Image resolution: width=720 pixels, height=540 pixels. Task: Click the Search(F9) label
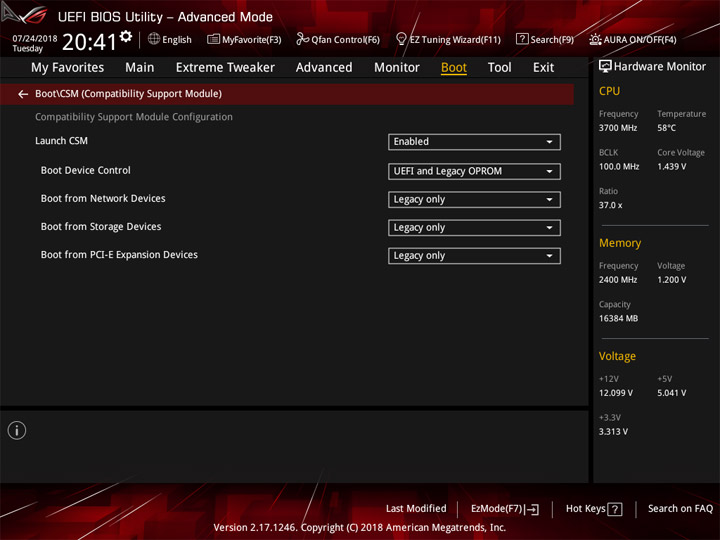[552, 40]
